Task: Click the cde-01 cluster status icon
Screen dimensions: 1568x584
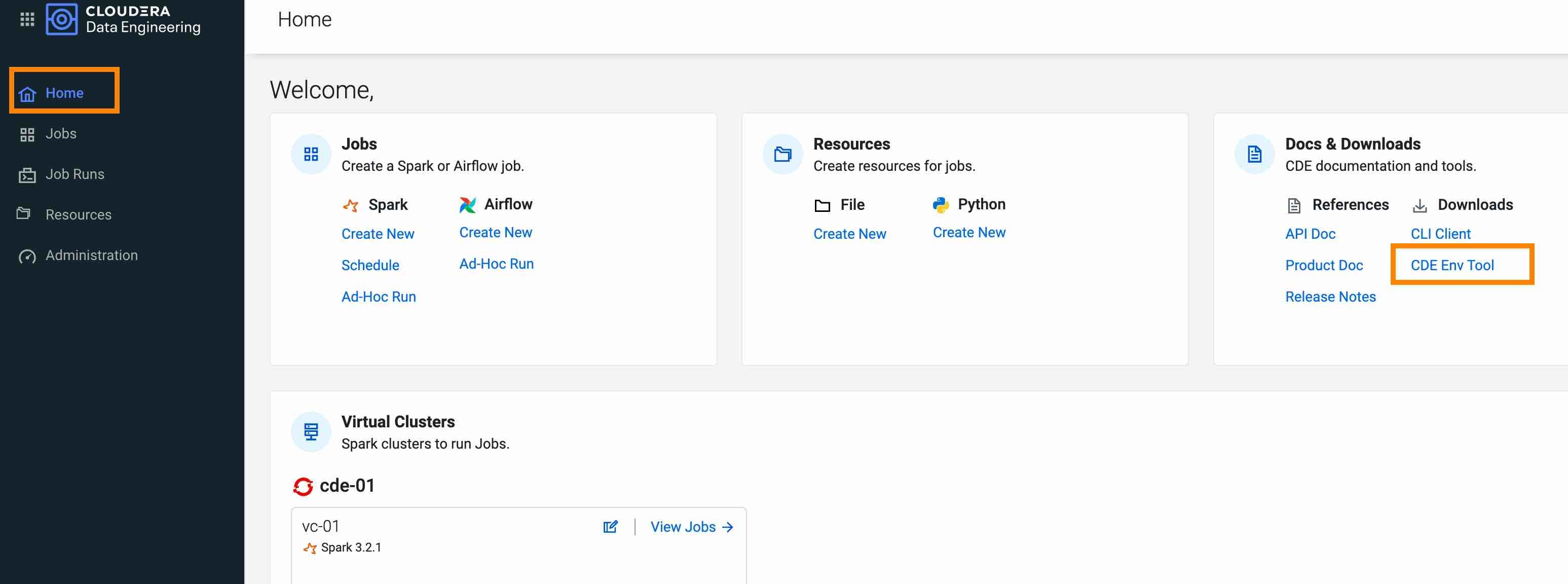Action: pyautogui.click(x=303, y=486)
